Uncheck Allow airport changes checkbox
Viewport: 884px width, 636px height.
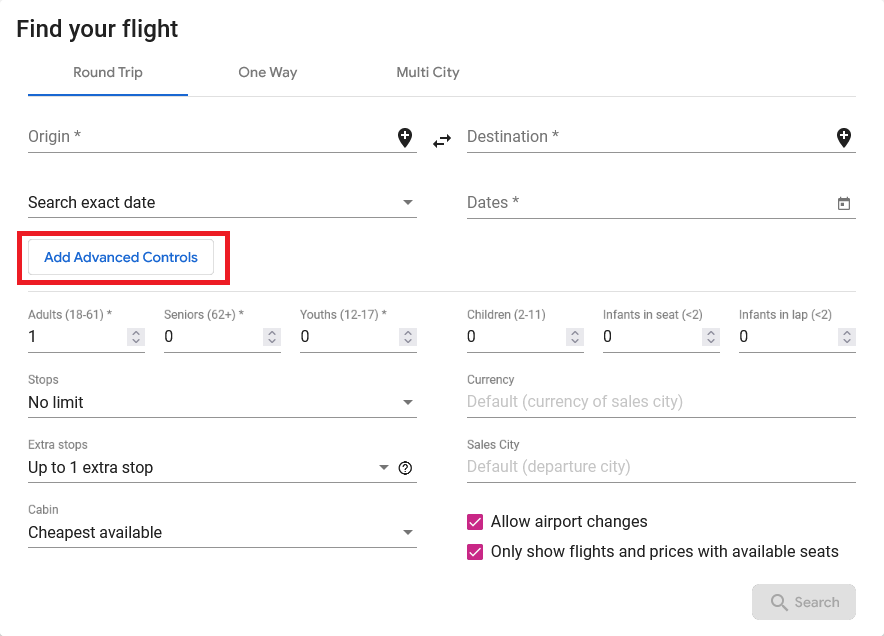[x=475, y=522]
